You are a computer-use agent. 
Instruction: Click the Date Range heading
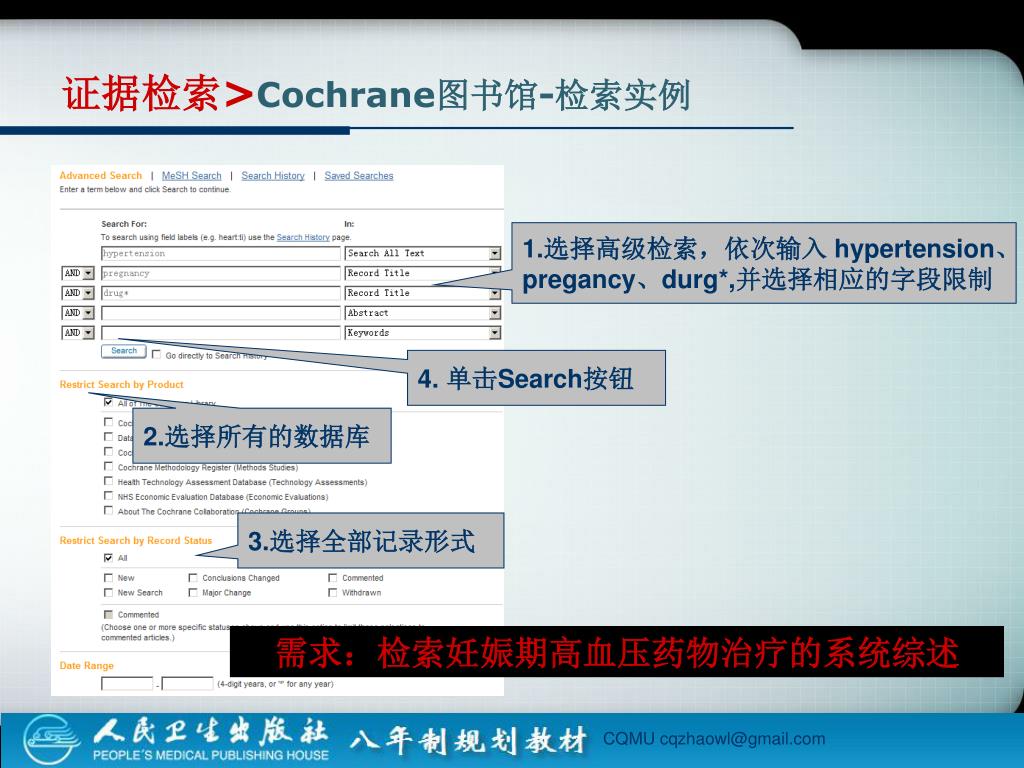pyautogui.click(x=86, y=665)
